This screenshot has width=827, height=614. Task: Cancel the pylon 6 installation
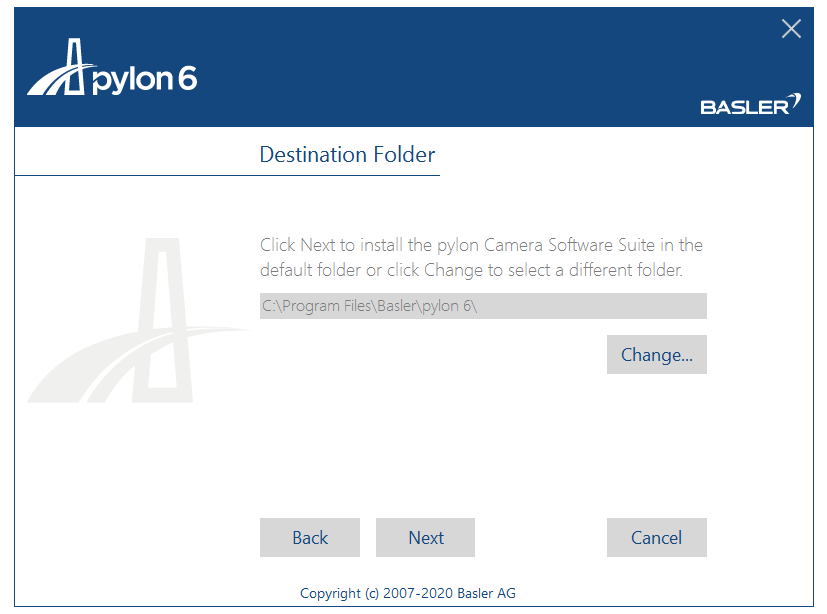(656, 537)
